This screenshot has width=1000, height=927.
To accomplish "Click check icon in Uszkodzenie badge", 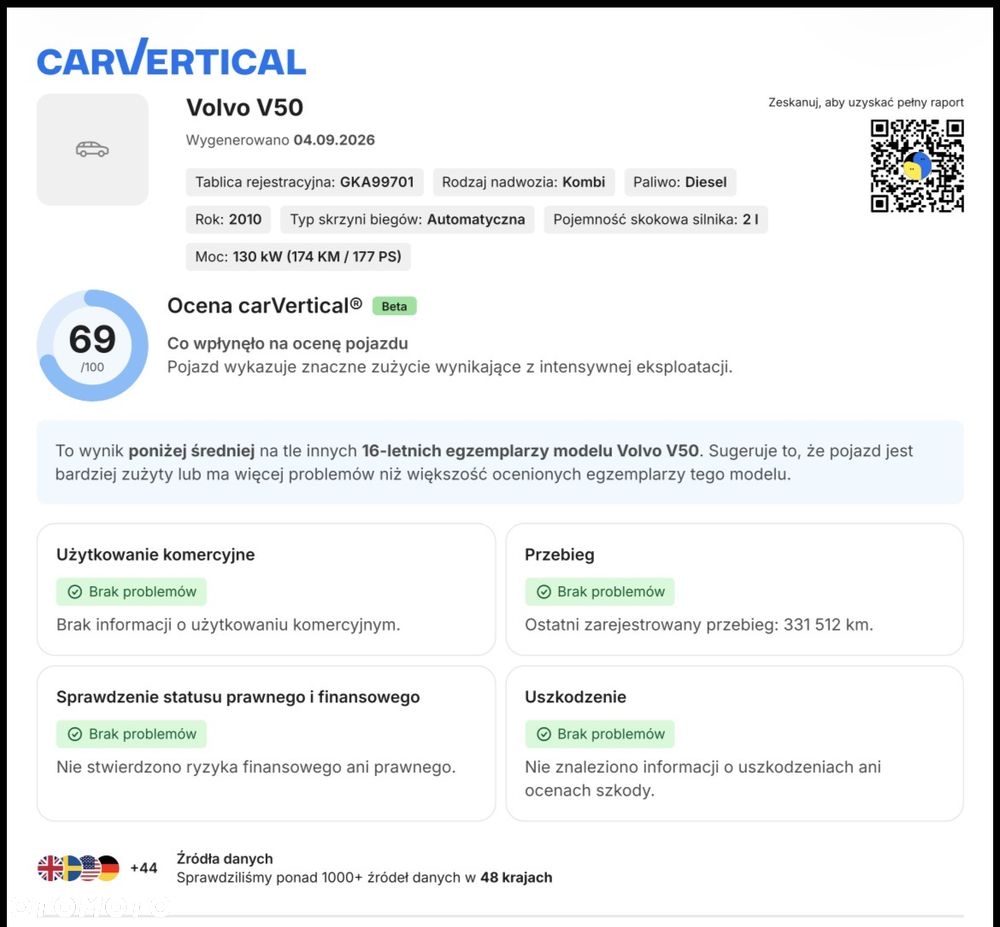I will (543, 734).
